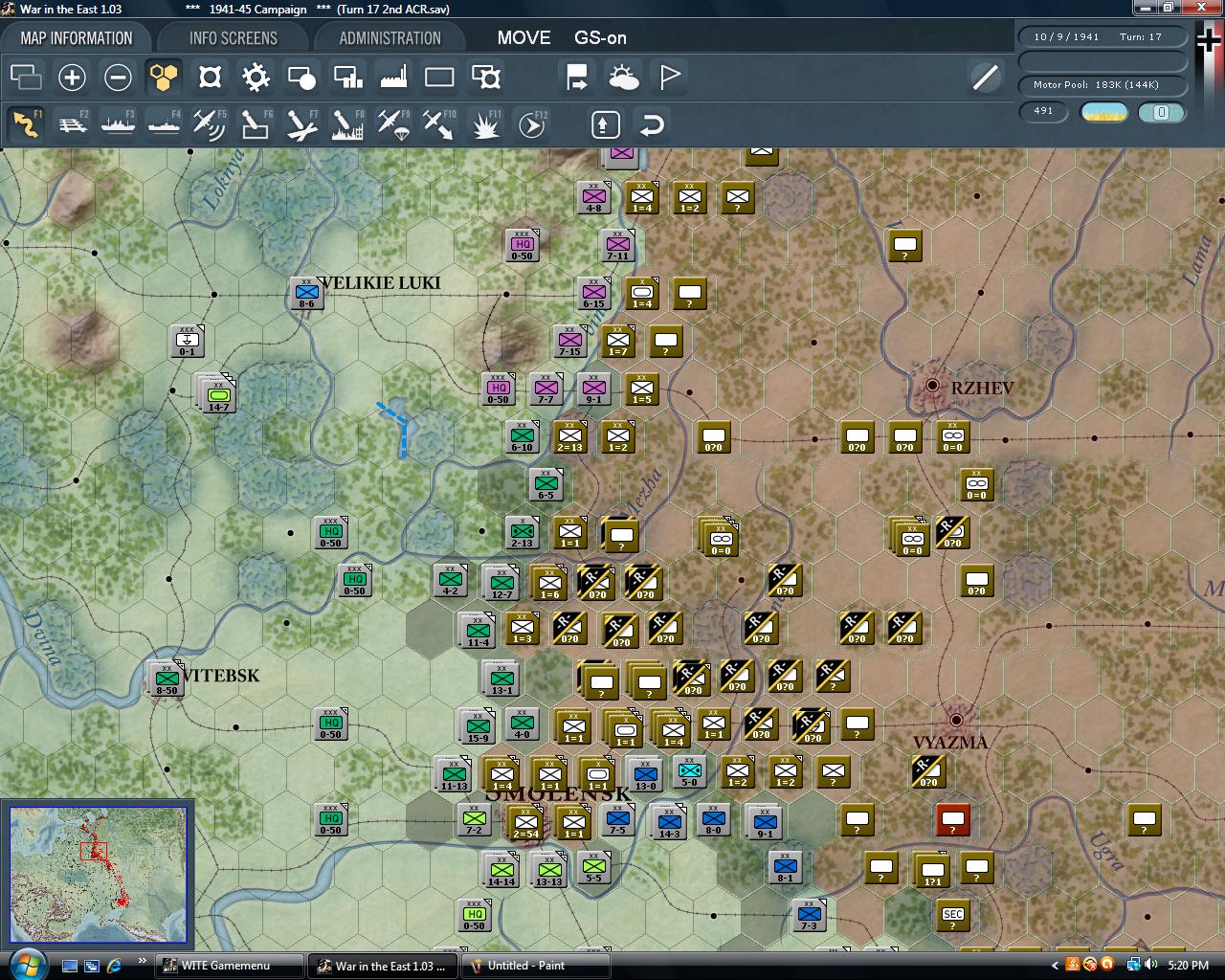
Task: Toggle the factory display icon
Action: tap(393, 77)
